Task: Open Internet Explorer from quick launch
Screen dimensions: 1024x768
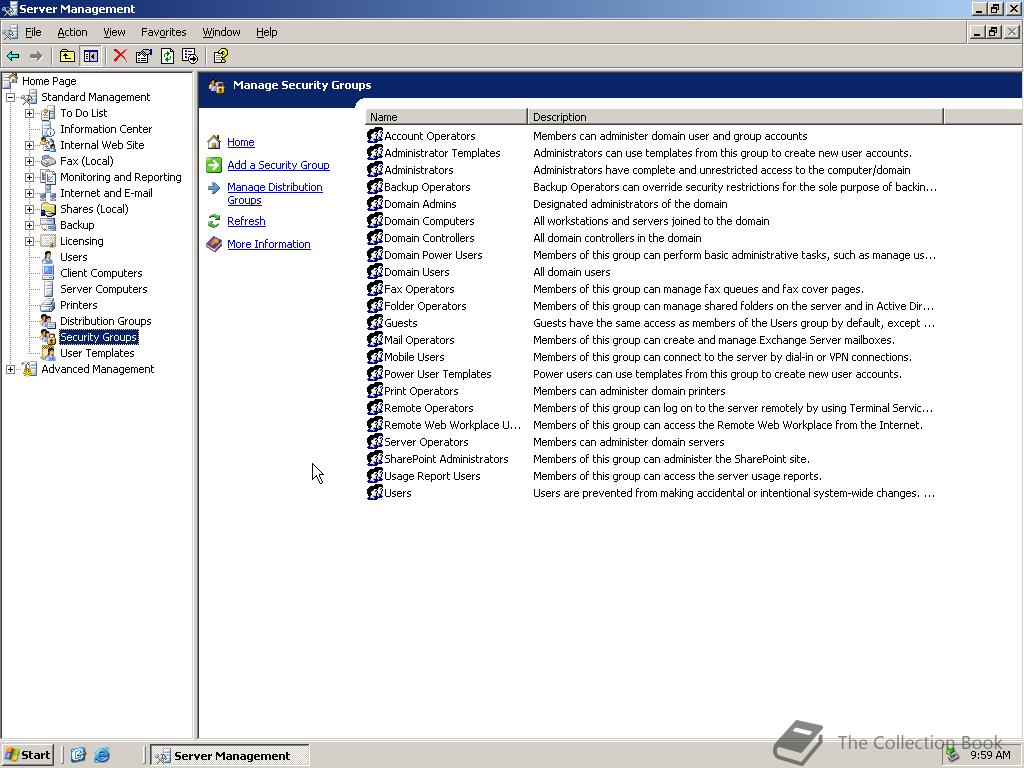Action: click(102, 756)
